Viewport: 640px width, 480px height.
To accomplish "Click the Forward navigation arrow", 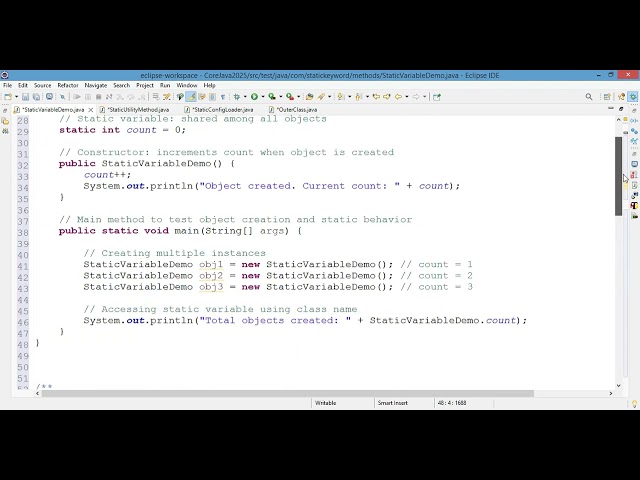I will point(416,97).
